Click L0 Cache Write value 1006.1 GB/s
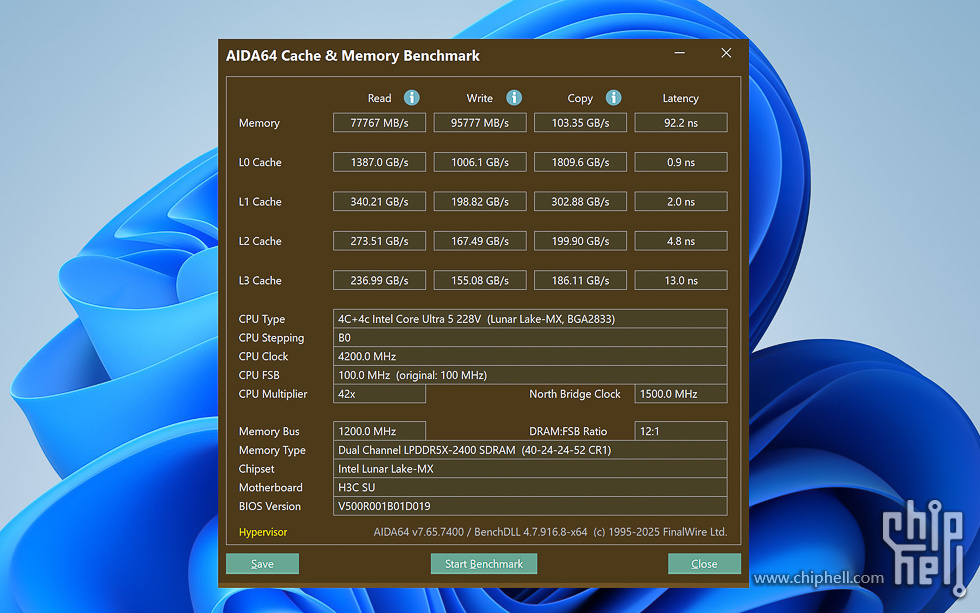The image size is (980, 613). tap(480, 162)
